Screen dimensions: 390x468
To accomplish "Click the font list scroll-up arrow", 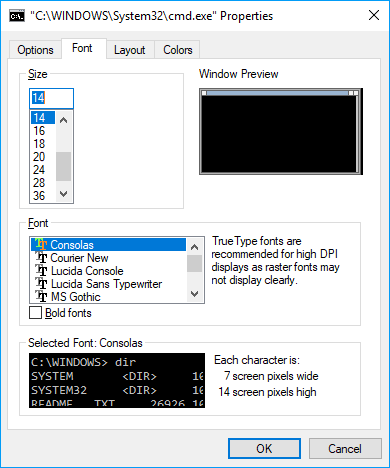I will point(194,247).
